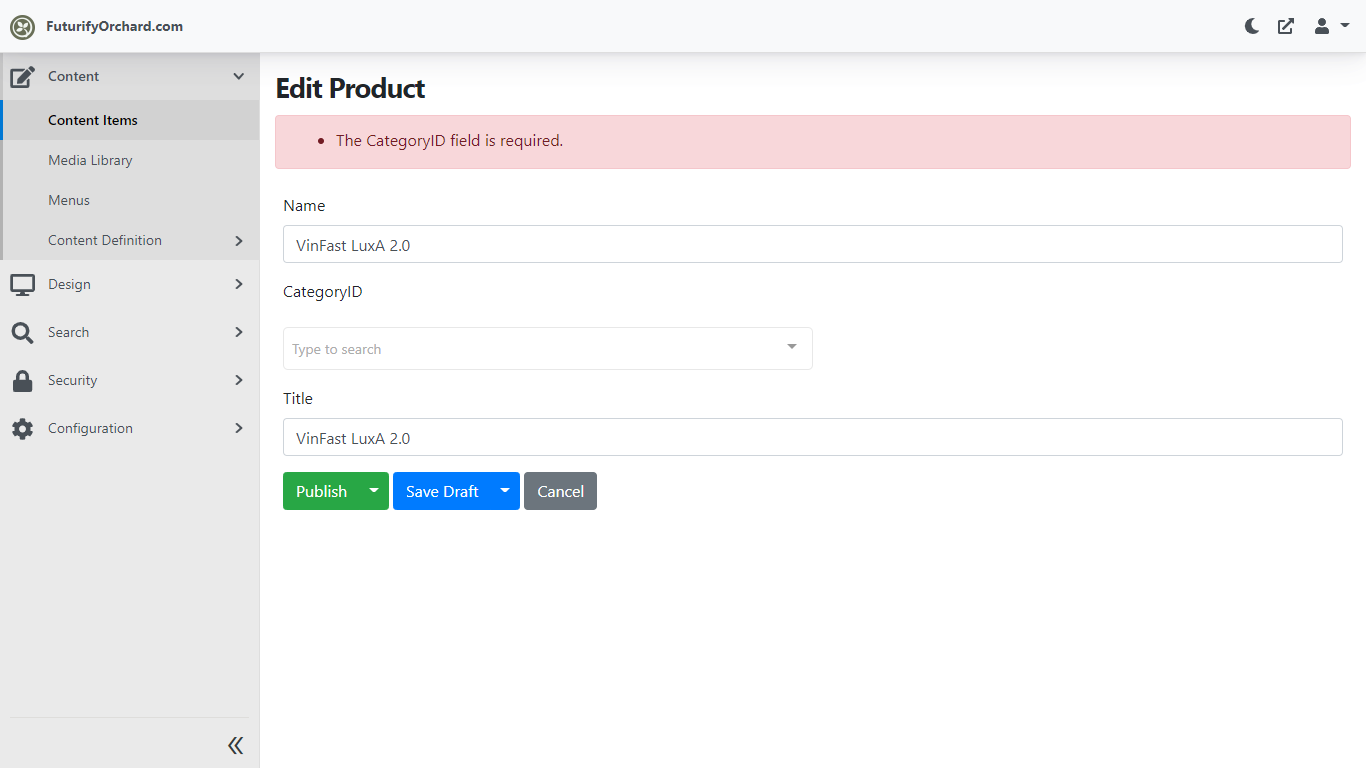This screenshot has width=1366, height=768.
Task: Click the Publish button
Action: tap(321, 491)
